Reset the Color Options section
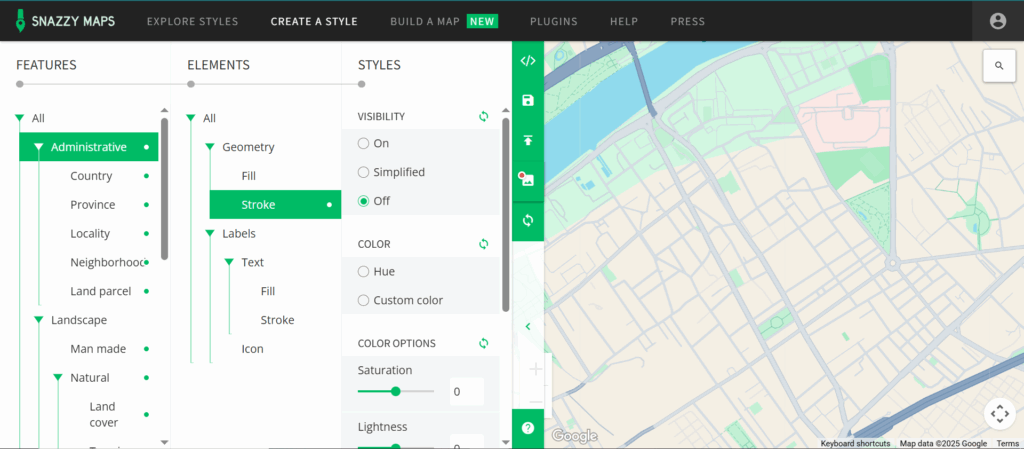The image size is (1024, 449). [x=483, y=343]
